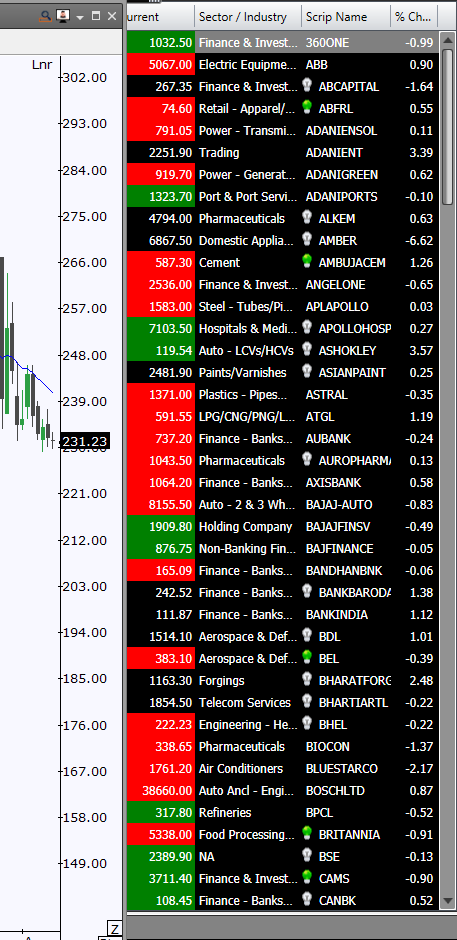Screen dimensions: 457x940
Task: Sort by the Scrip Name column header
Action: click(345, 17)
